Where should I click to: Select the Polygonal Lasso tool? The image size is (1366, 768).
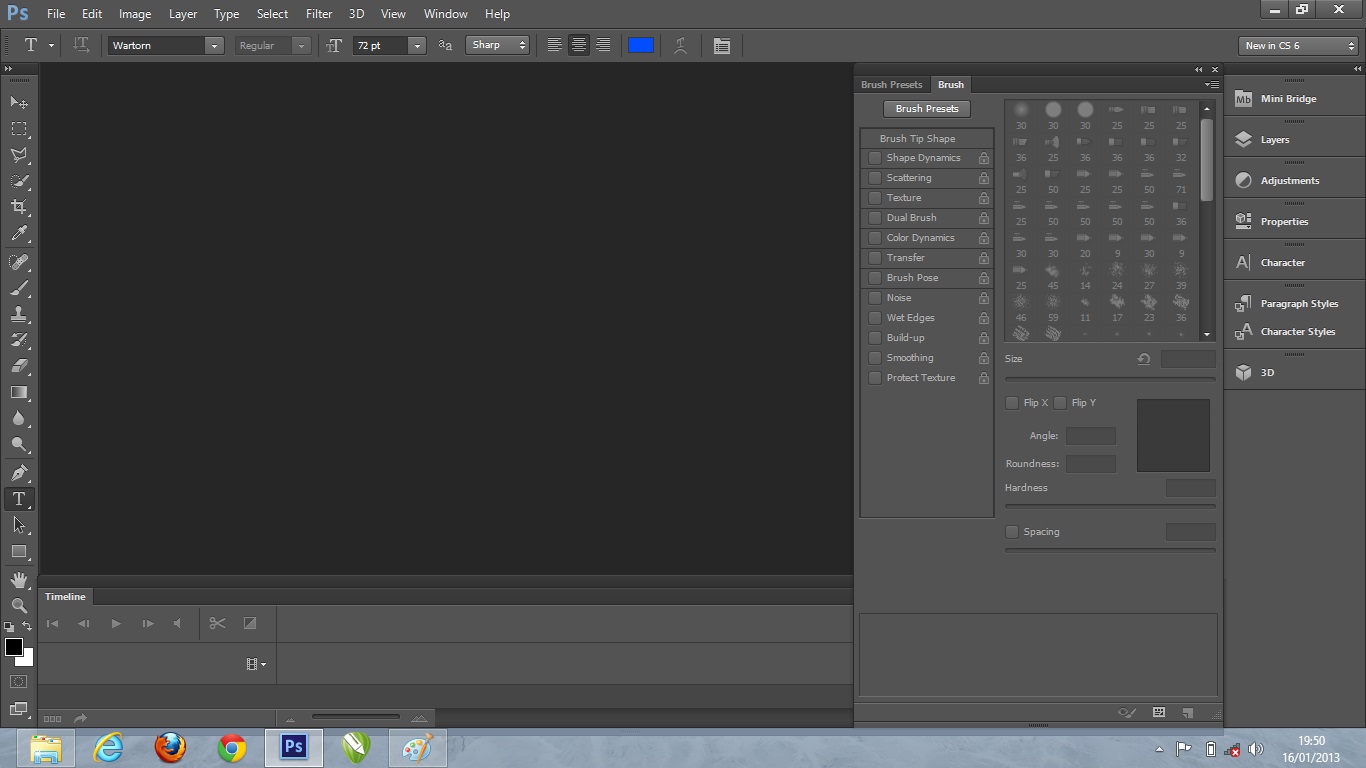(19, 155)
